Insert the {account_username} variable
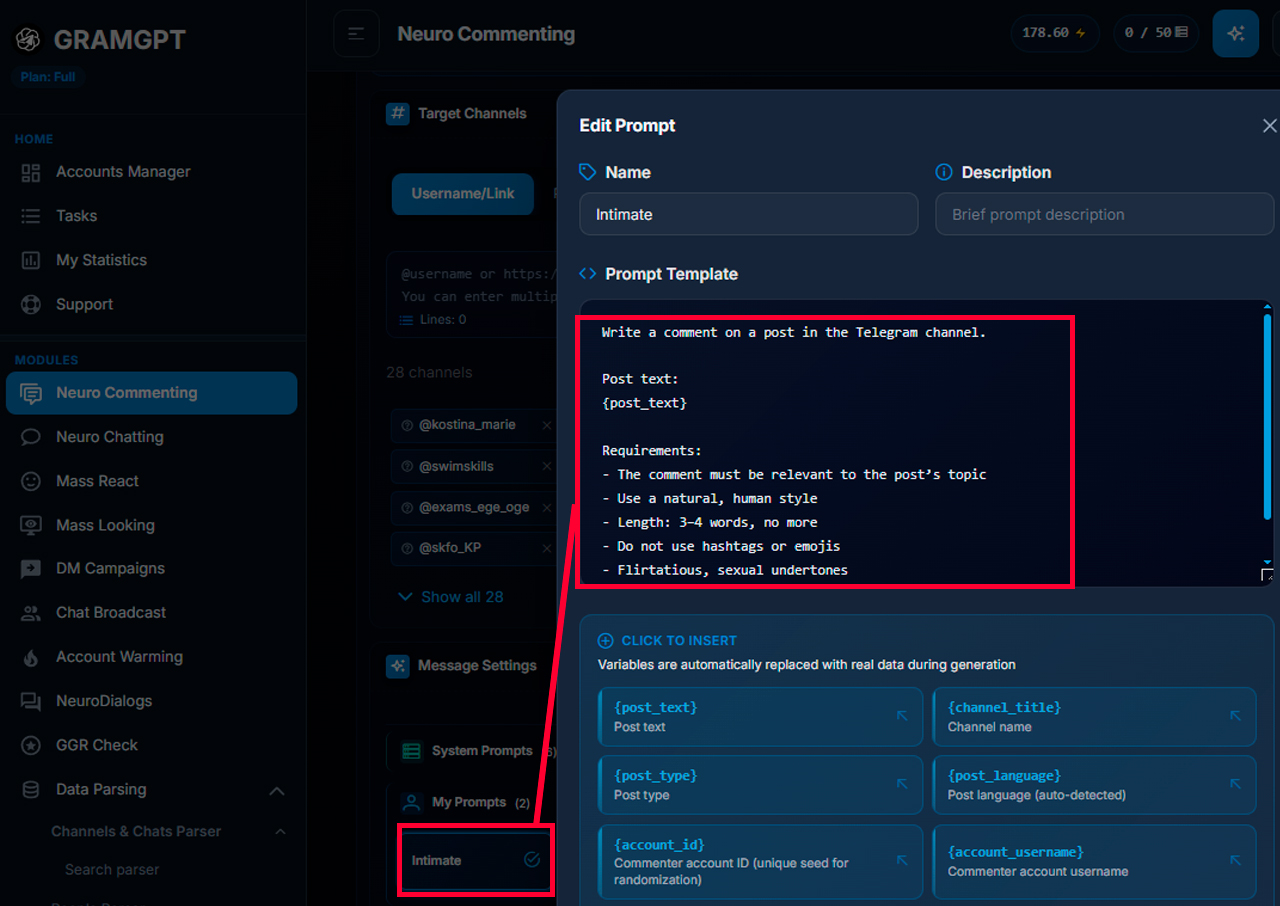Screen dimensions: 1280x906 click(x=1094, y=861)
